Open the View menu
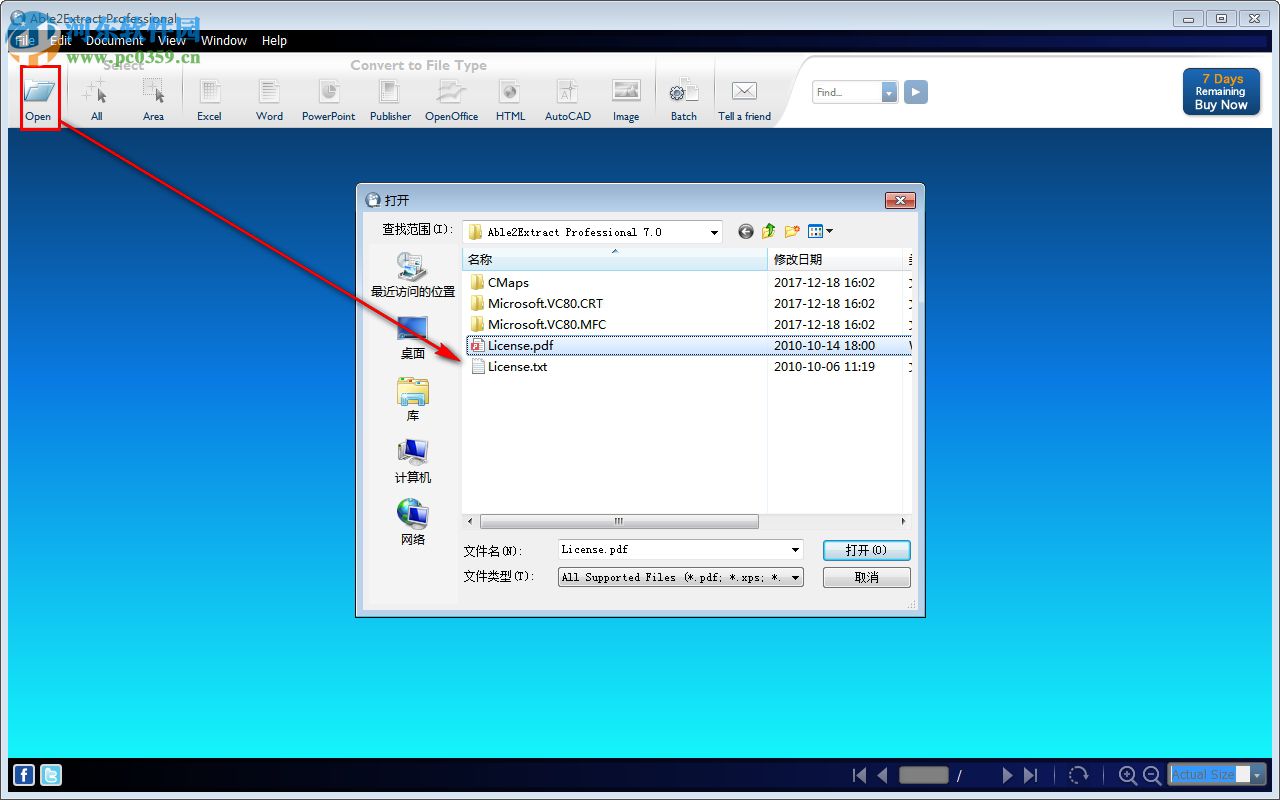 pyautogui.click(x=172, y=41)
